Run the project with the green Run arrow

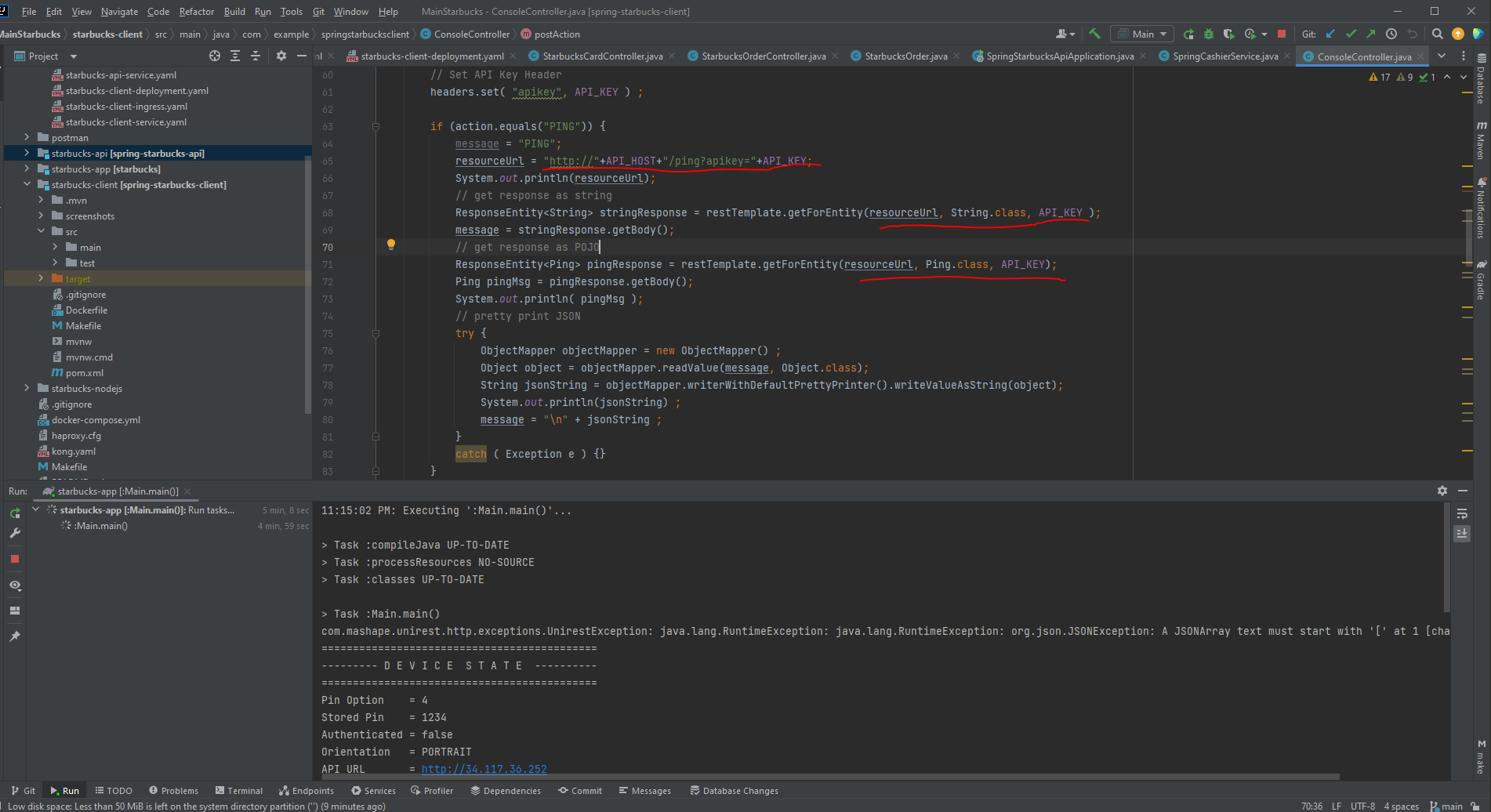point(1188,34)
